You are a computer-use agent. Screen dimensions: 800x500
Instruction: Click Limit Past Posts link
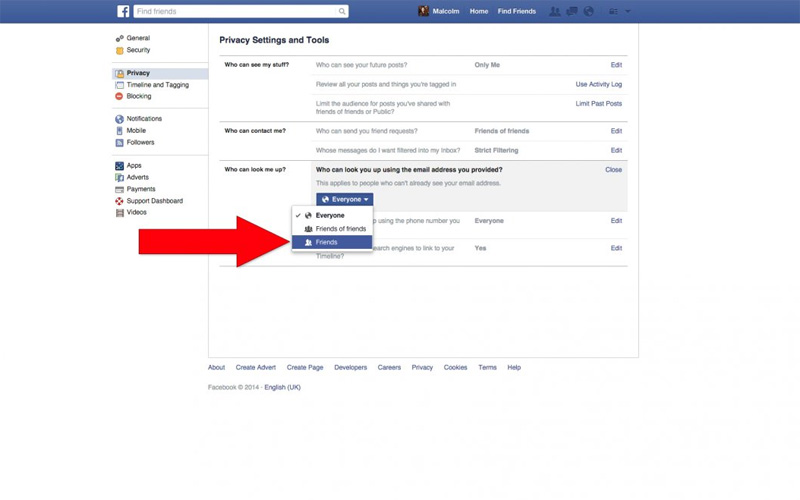598,103
